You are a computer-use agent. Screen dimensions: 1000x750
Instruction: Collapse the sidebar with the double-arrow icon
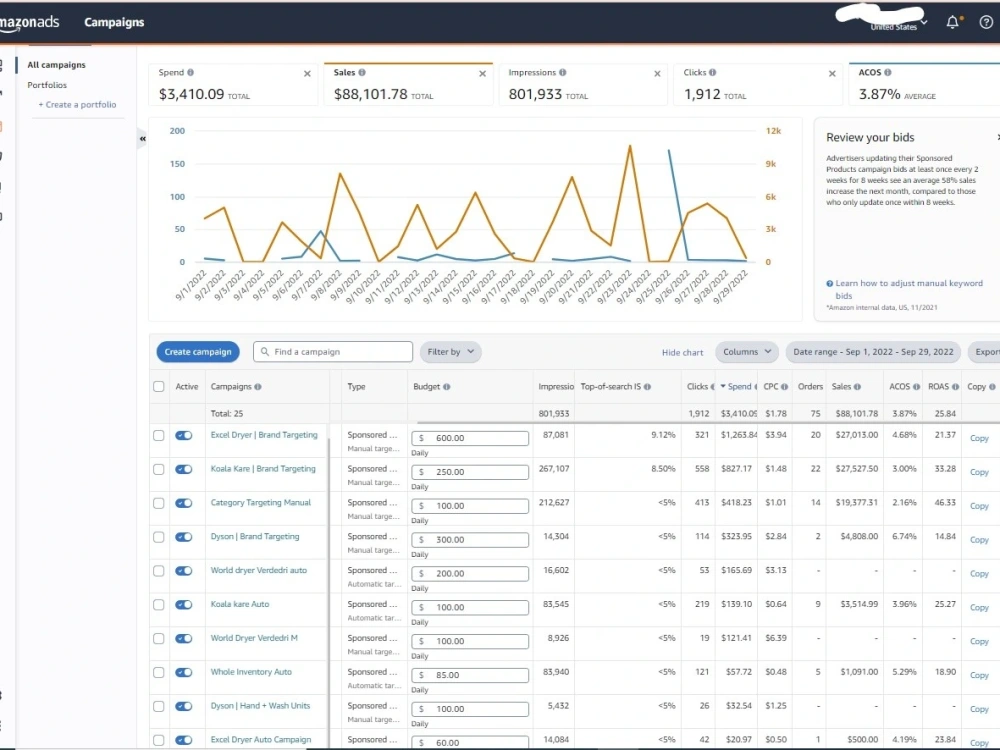tap(142, 138)
